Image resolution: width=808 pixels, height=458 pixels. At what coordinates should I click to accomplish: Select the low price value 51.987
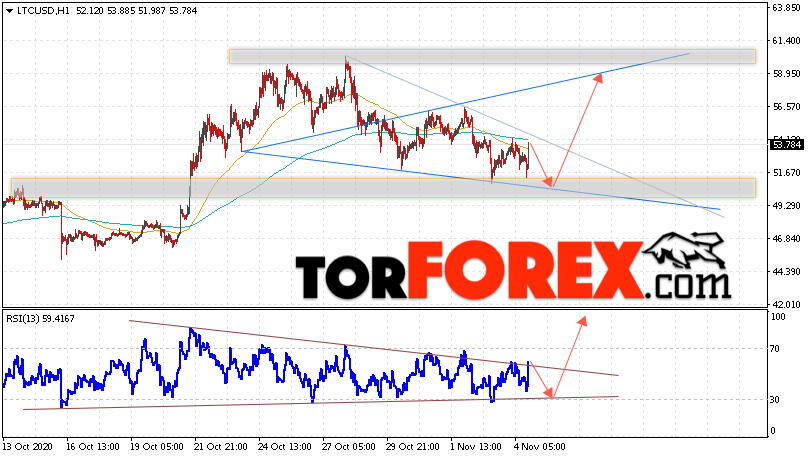coord(152,11)
